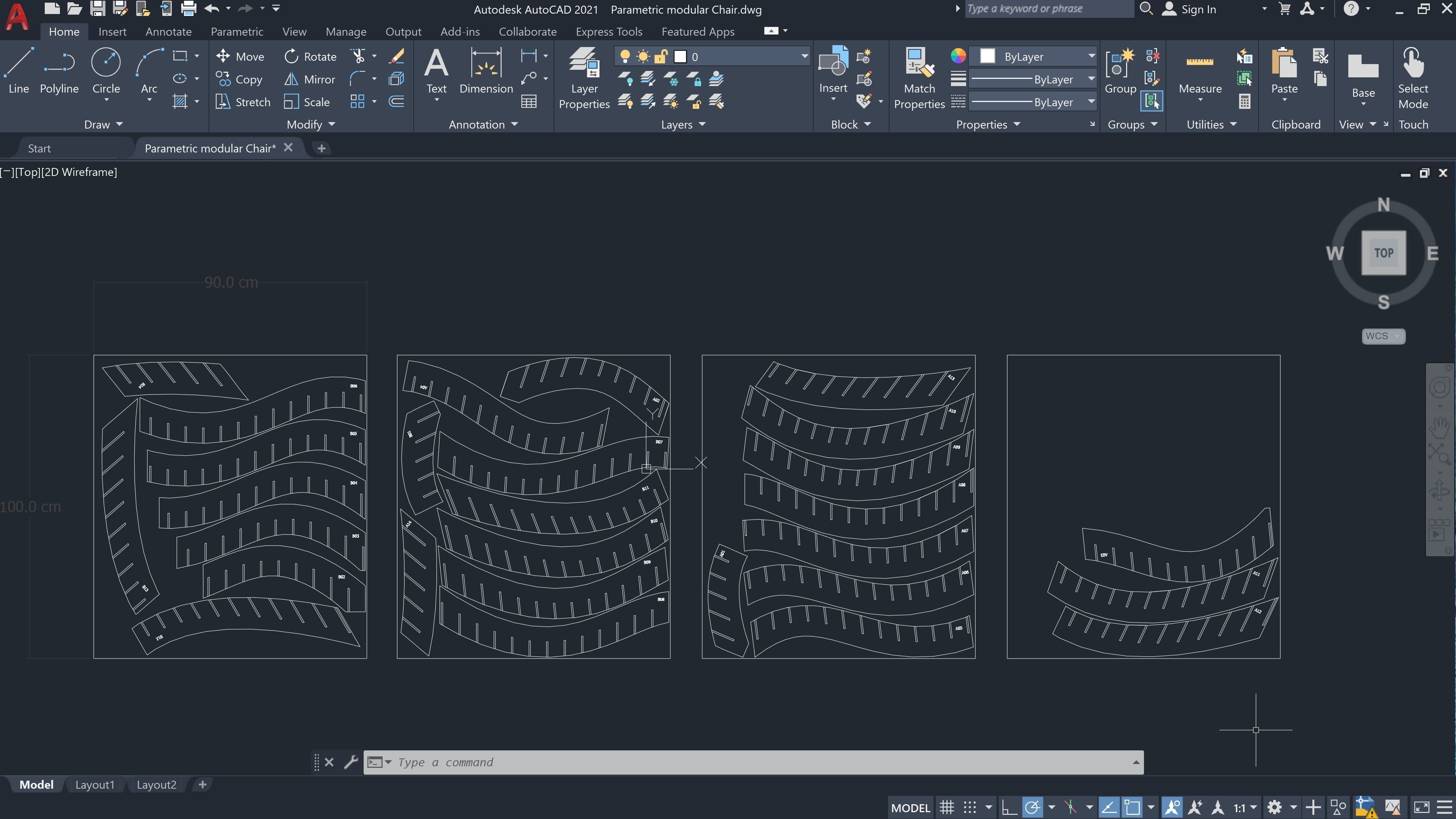Toggle polar tracking
This screenshot has width=1456, height=819.
(1032, 807)
